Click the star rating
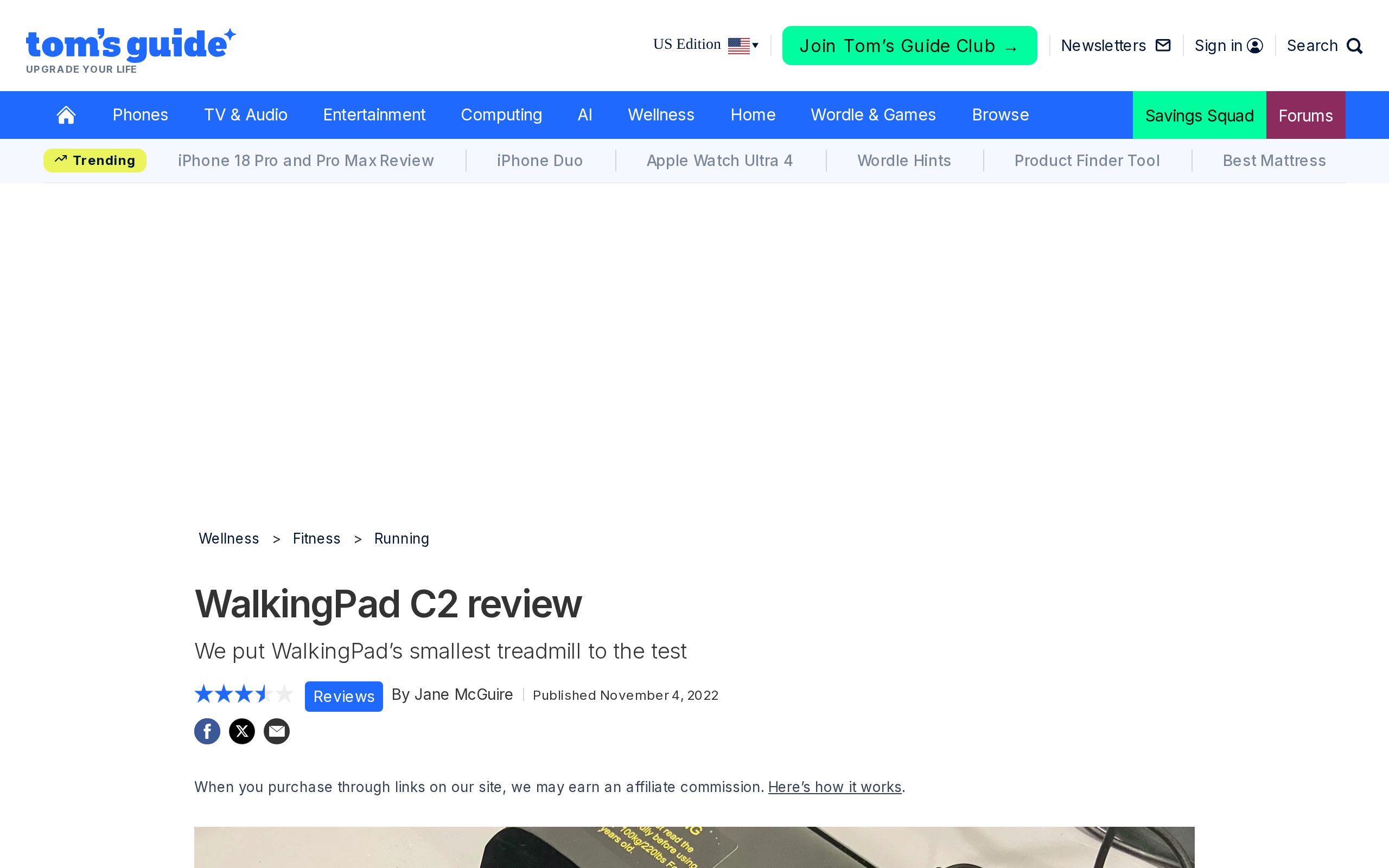This screenshot has width=1389, height=868. (244, 694)
